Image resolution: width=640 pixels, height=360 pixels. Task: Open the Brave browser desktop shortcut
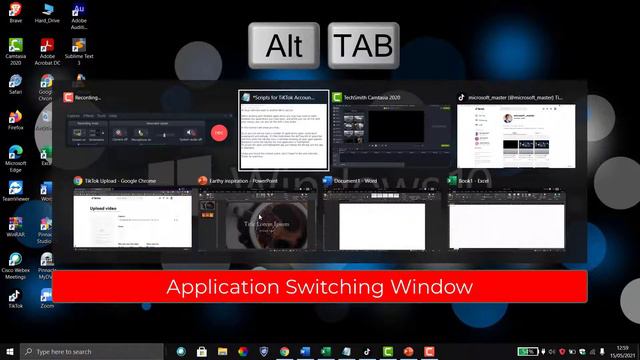16,12
